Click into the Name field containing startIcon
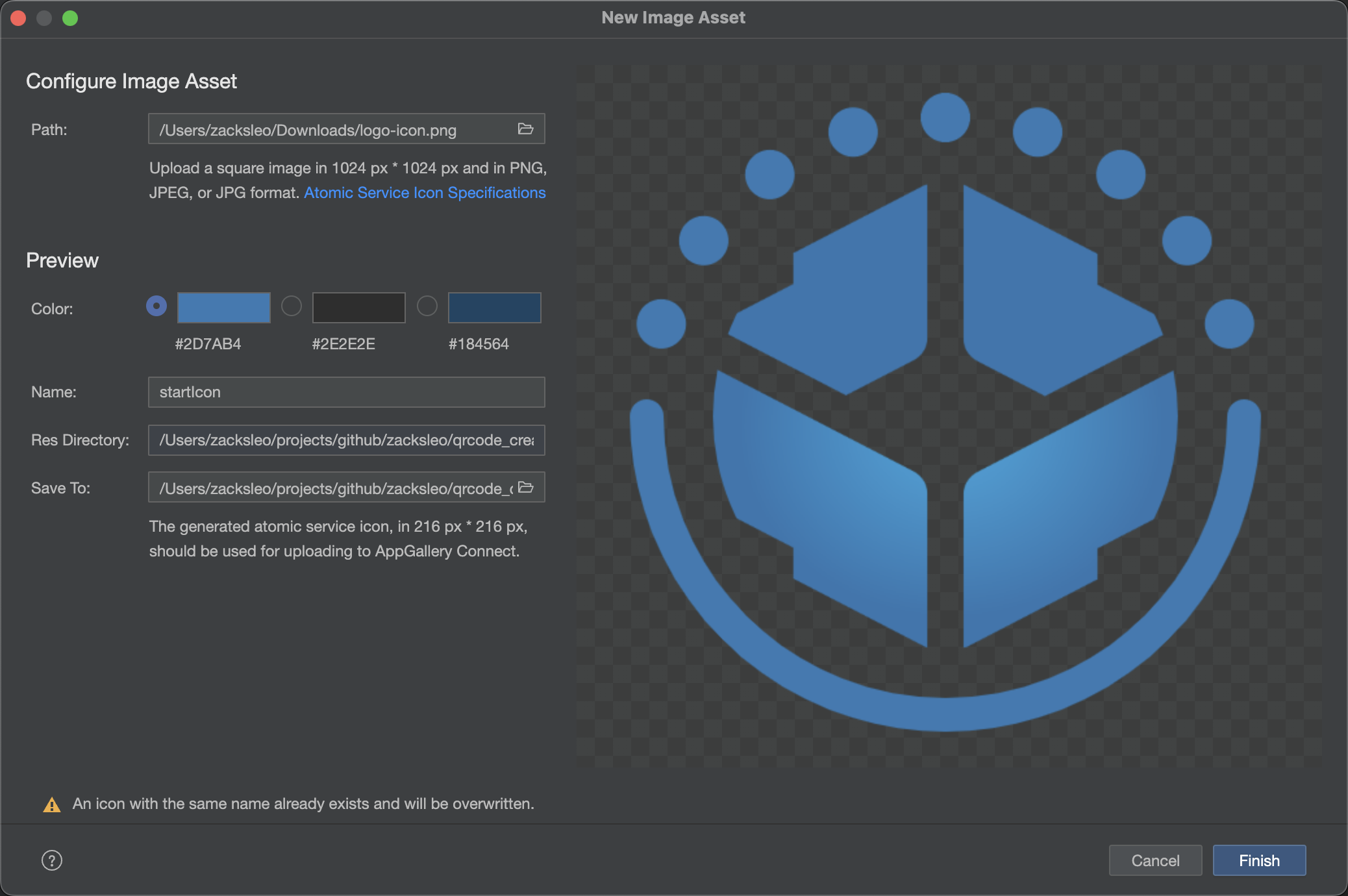The height and width of the screenshot is (896, 1348). tap(346, 392)
